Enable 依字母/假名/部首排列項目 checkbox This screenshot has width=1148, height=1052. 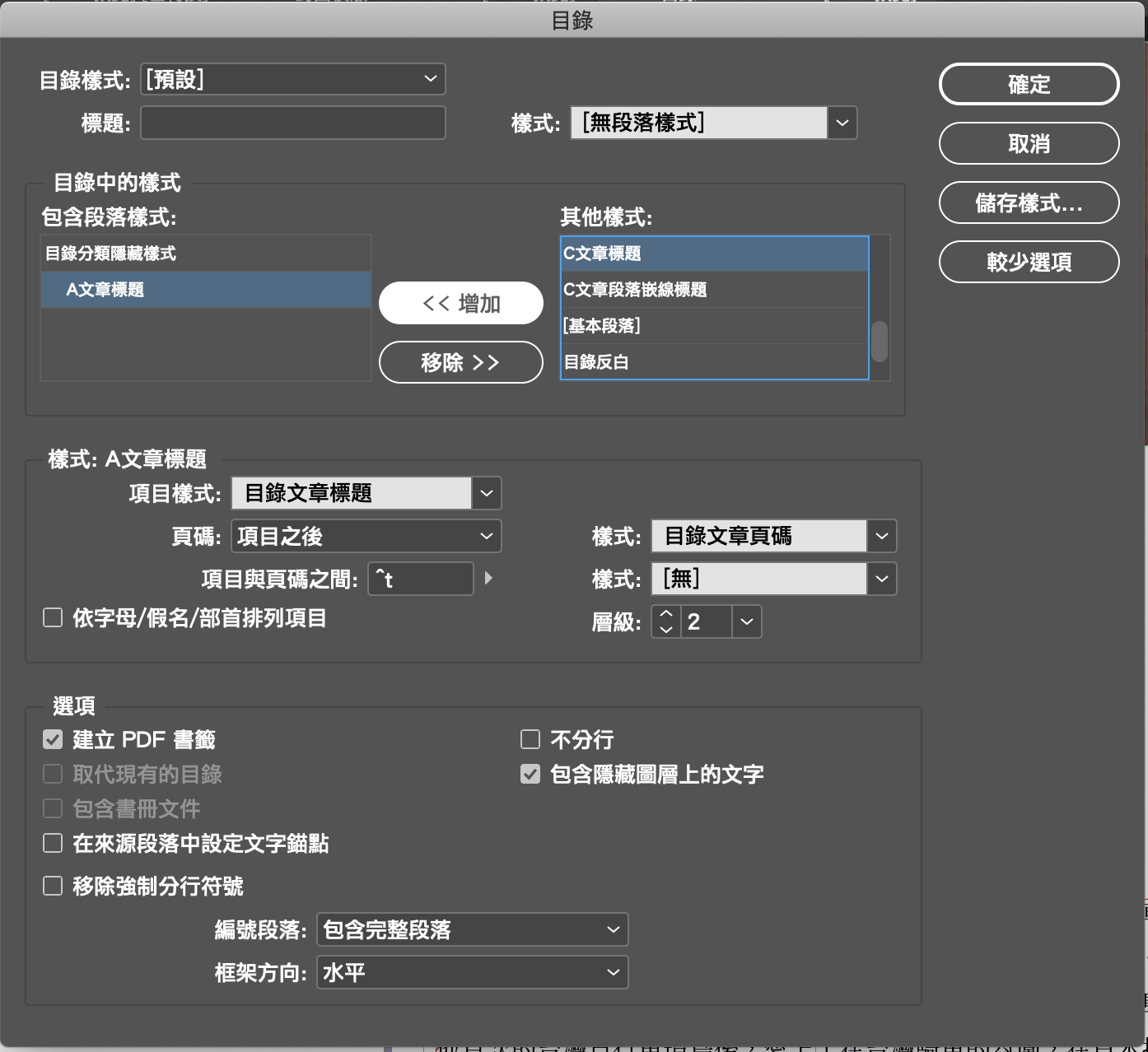pyautogui.click(x=53, y=617)
